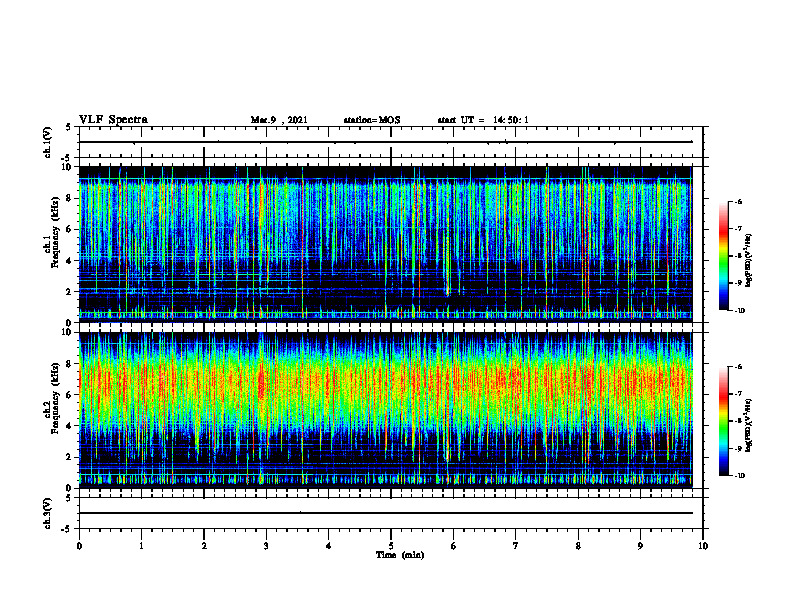Select the date text "Mar.9 , 2021"
This screenshot has width=792, height=612.
click(279, 120)
